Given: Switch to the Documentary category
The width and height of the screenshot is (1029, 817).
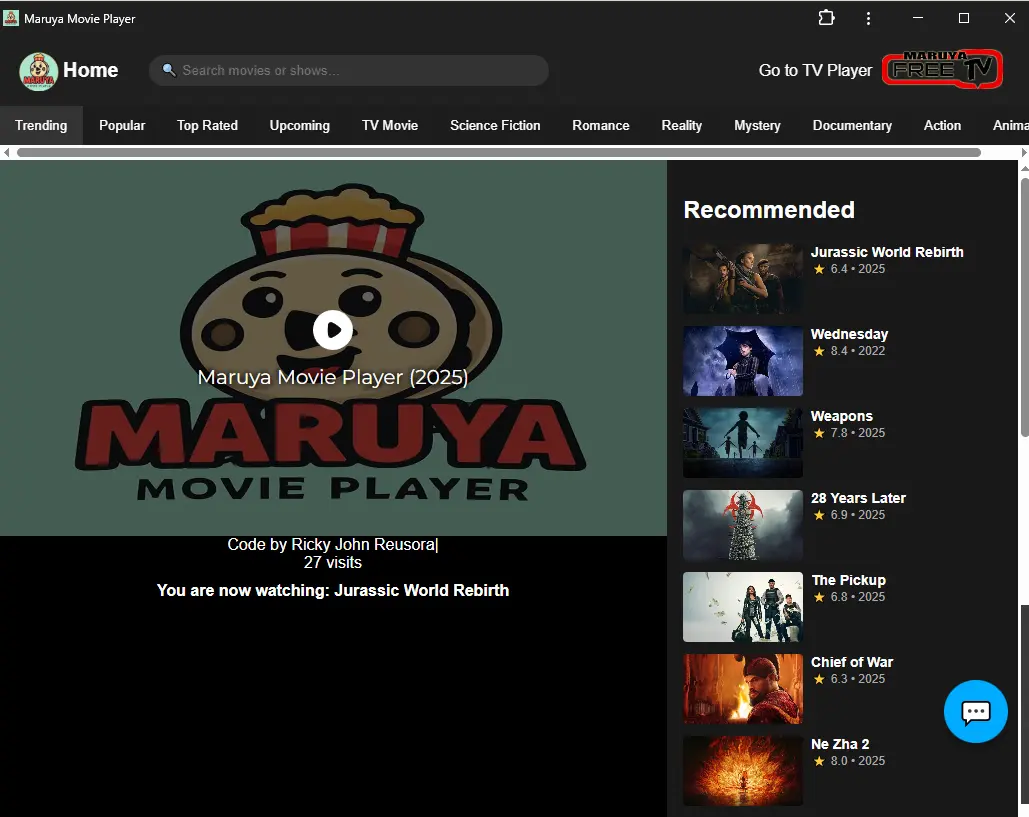Looking at the screenshot, I should coord(852,125).
